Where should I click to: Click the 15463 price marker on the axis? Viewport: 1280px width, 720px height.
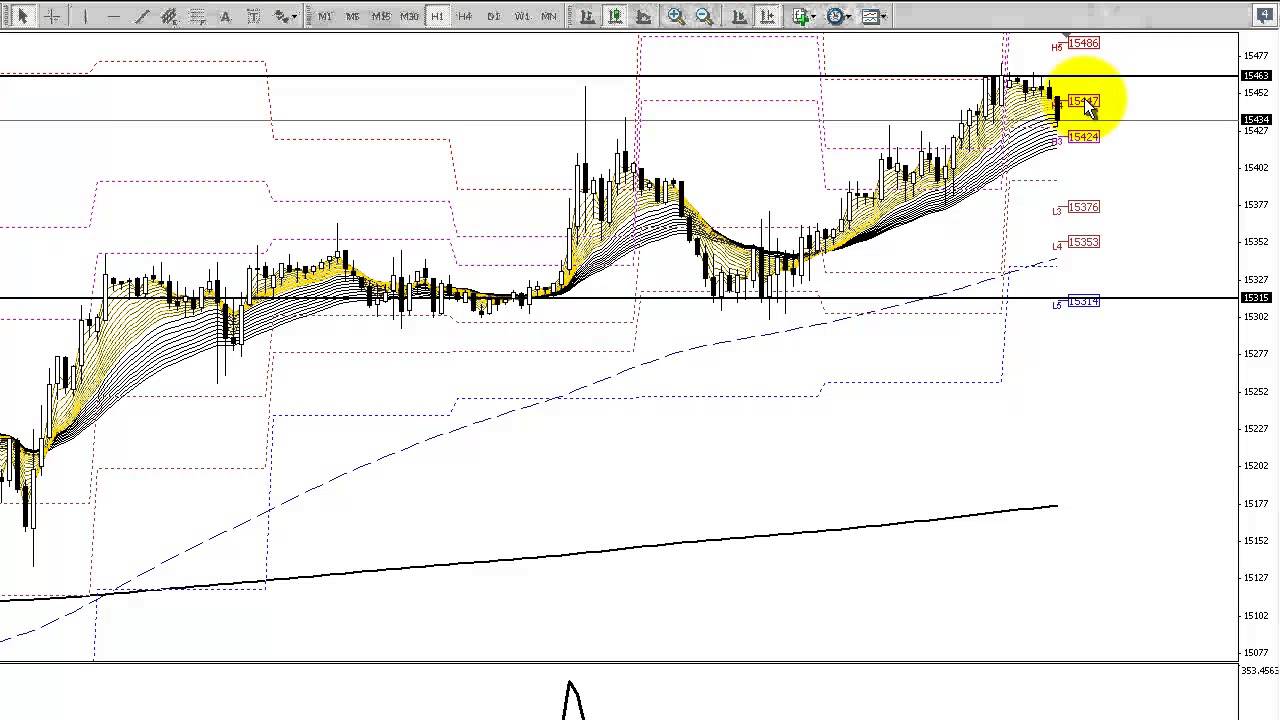[x=1256, y=76]
